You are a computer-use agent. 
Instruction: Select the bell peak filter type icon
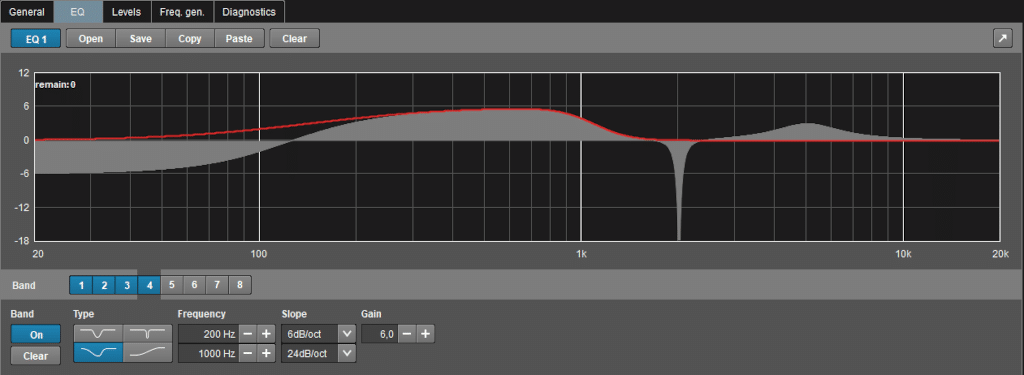point(98,334)
